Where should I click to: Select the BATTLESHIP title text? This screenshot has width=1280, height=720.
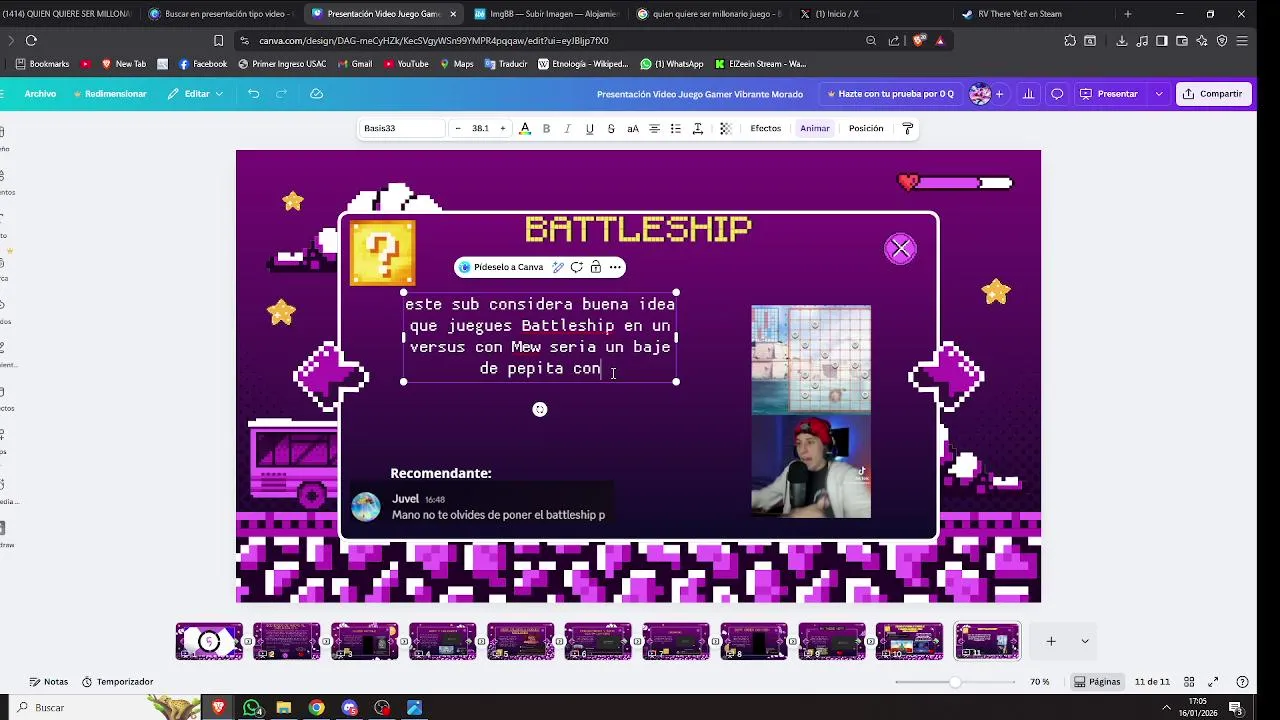[638, 229]
